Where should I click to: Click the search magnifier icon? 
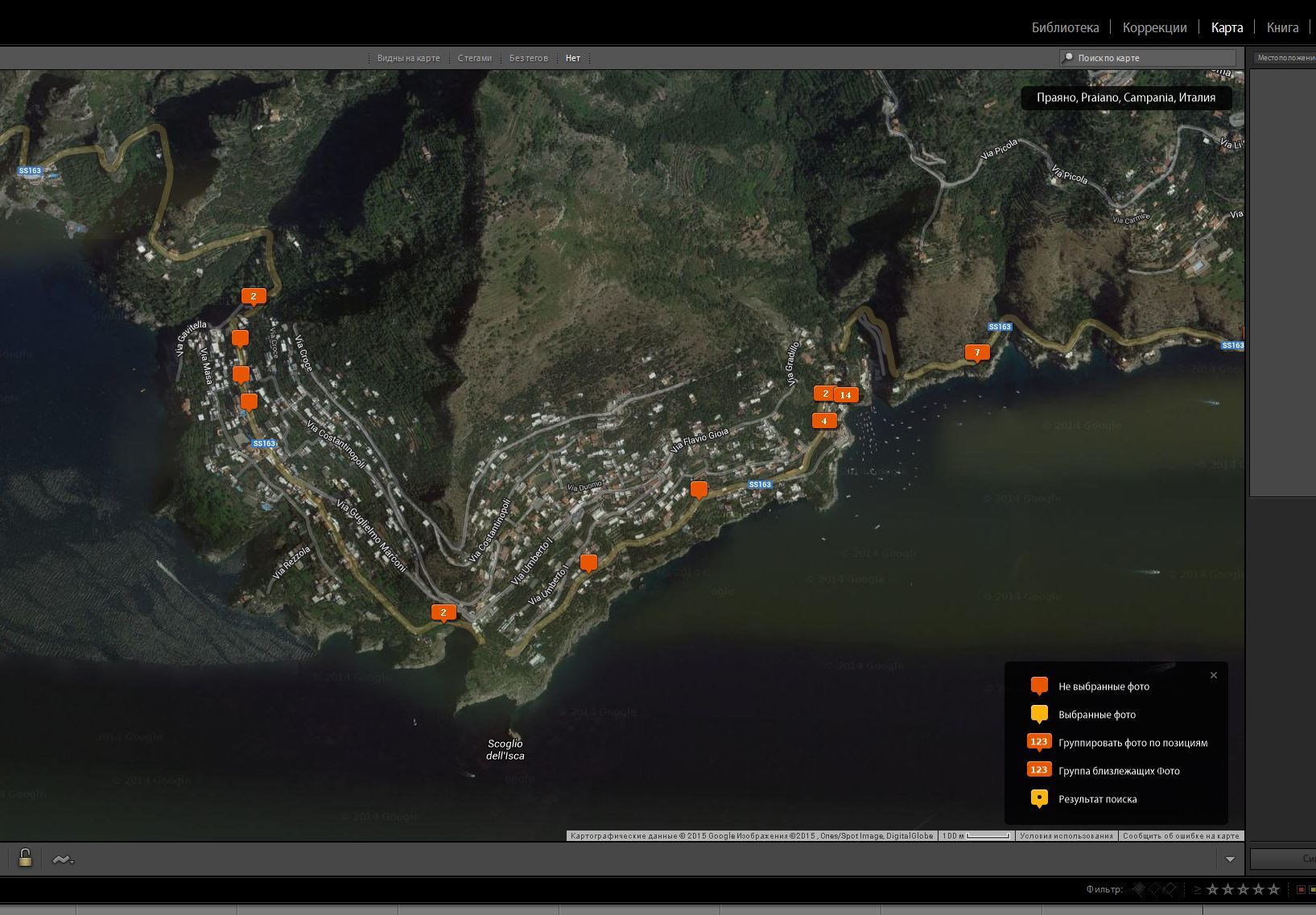[x=1068, y=58]
